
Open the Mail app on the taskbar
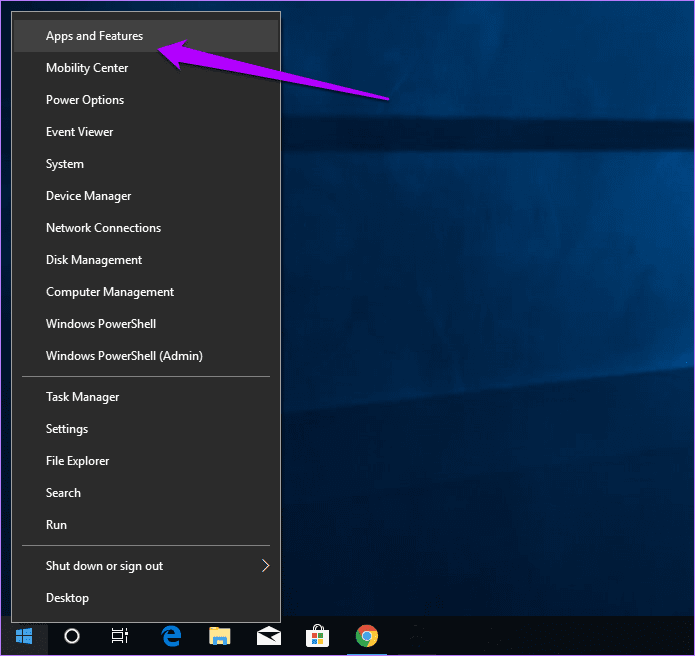pyautogui.click(x=269, y=636)
